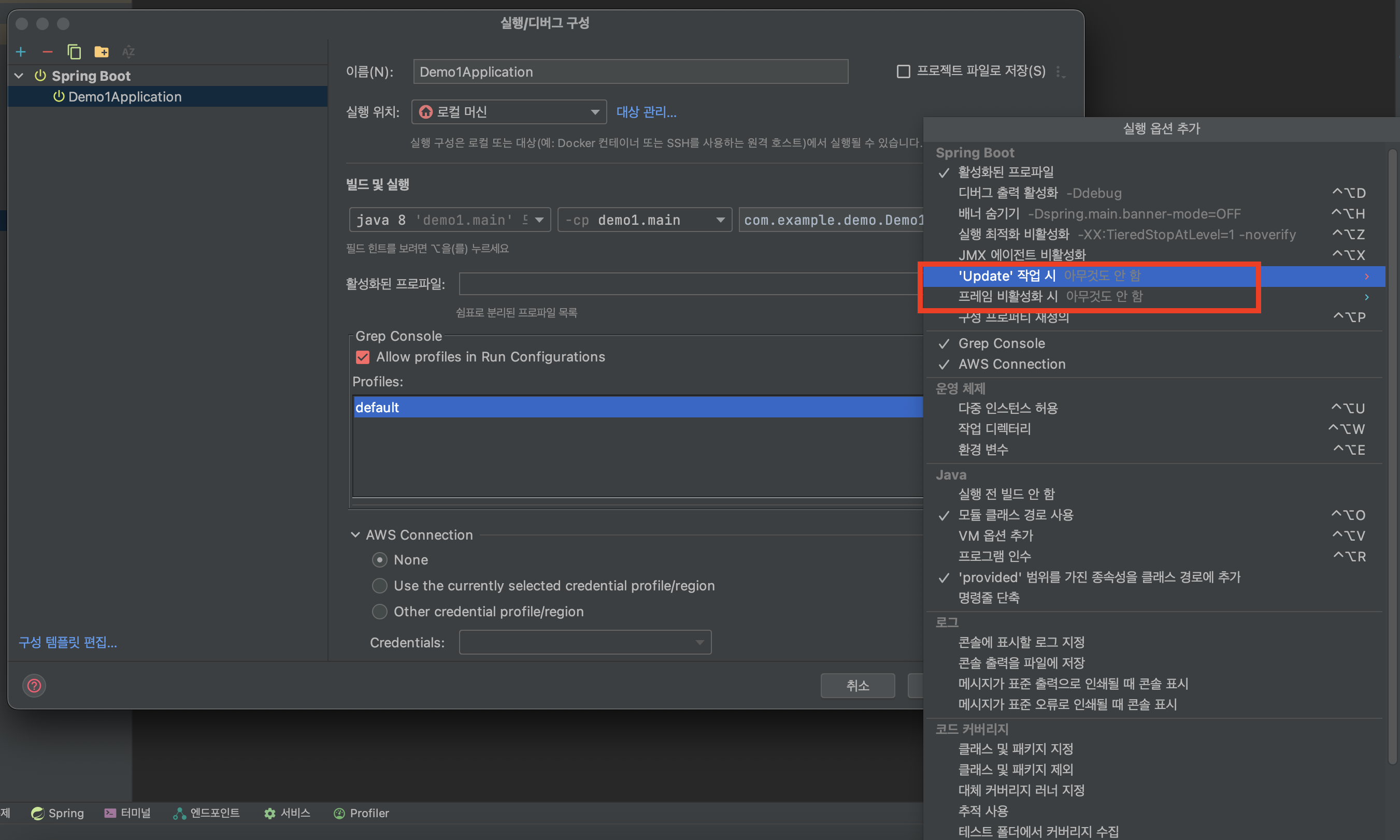Click the plus icon to add configuration
Image resolution: width=1400 pixels, height=840 pixels.
pos(21,52)
